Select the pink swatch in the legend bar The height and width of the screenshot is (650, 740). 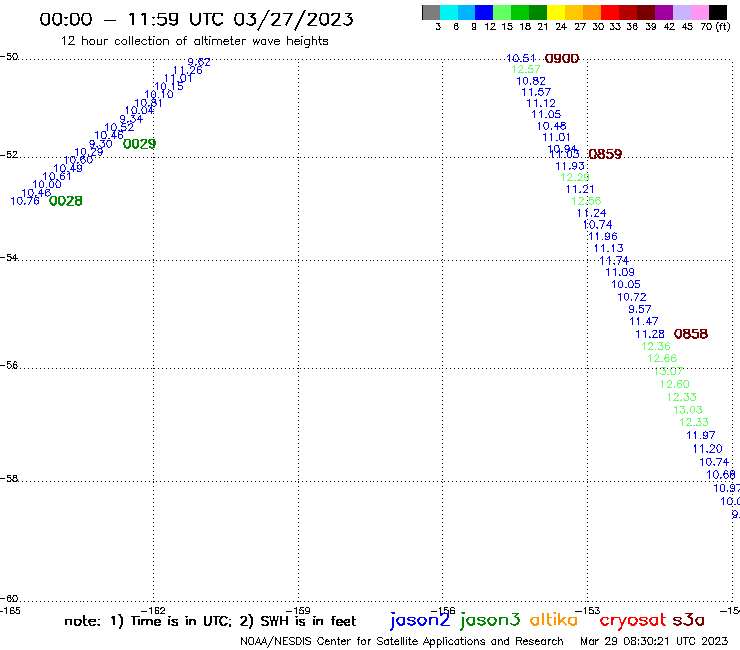pos(699,12)
